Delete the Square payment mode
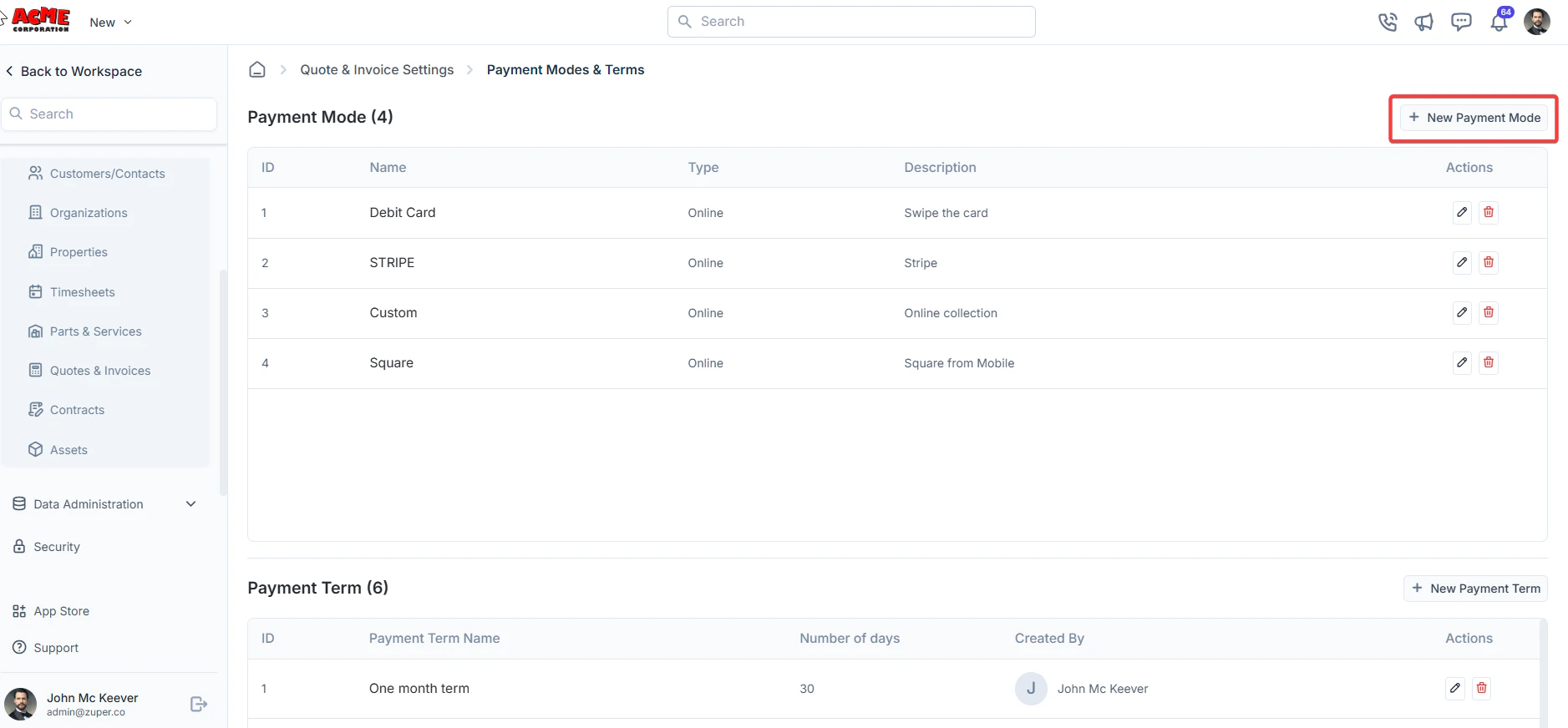Screen dimensions: 1568x728 pos(1489,362)
